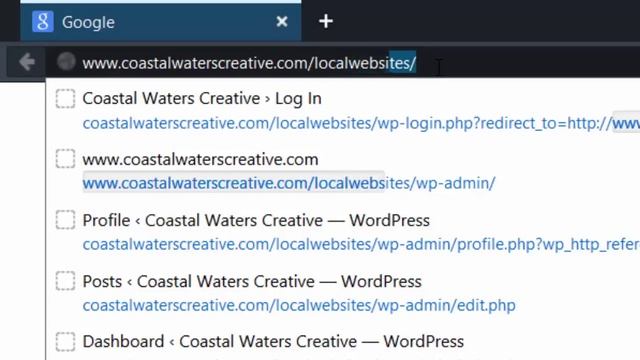640x360 pixels.
Task: Choose 'Profile ‹ Coastal Waters Creative — WordPress'
Action: click(256, 220)
